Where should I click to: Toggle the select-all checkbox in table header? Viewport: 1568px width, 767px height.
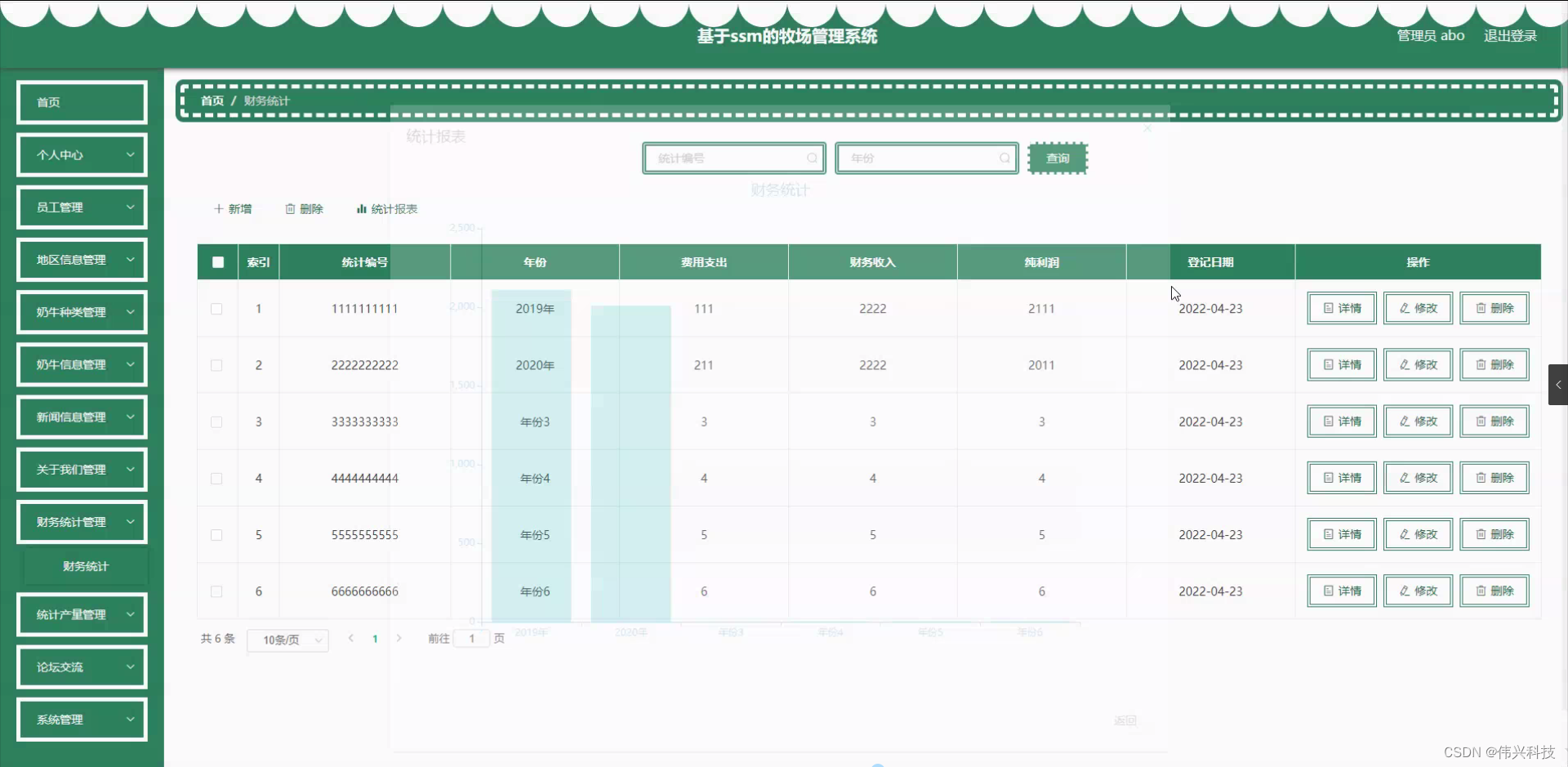point(217,261)
